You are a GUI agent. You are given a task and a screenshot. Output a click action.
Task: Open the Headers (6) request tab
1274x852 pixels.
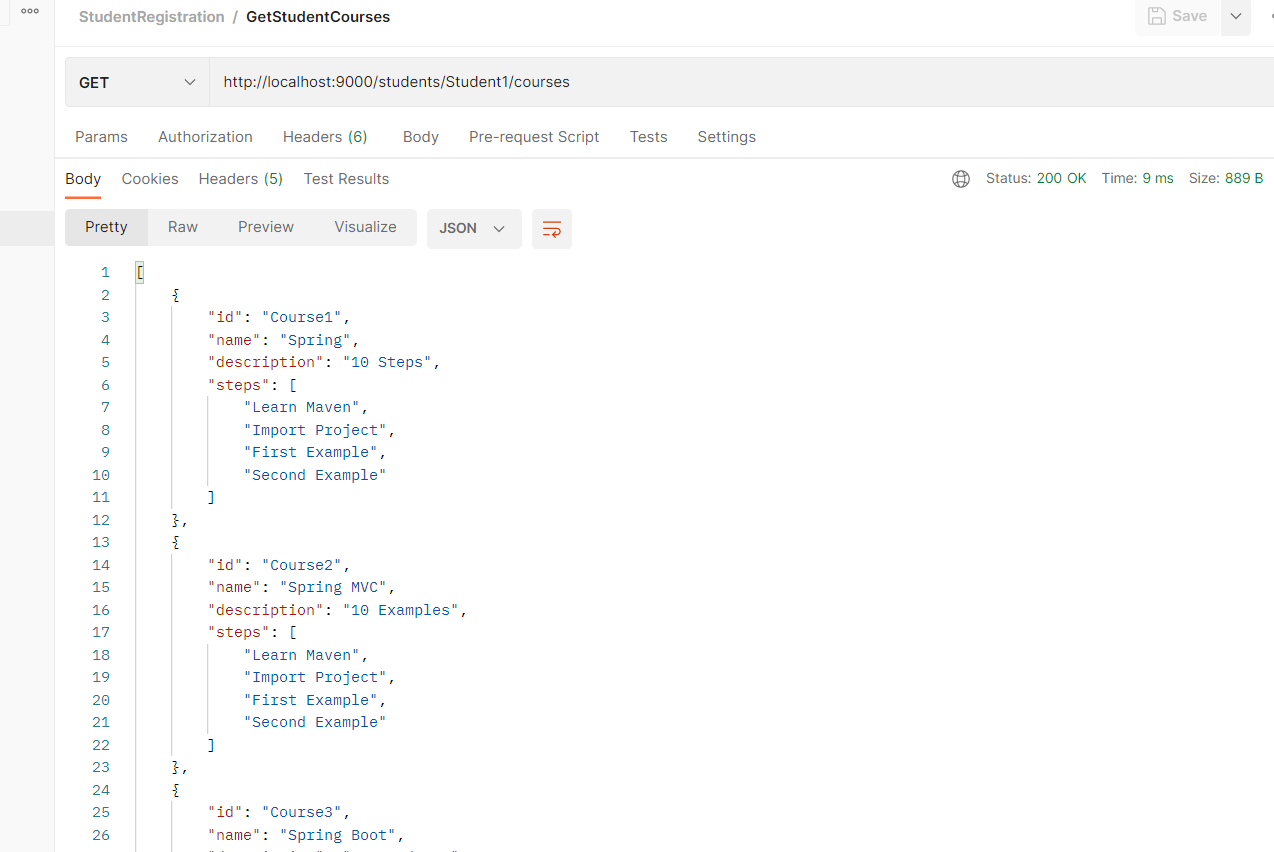324,137
